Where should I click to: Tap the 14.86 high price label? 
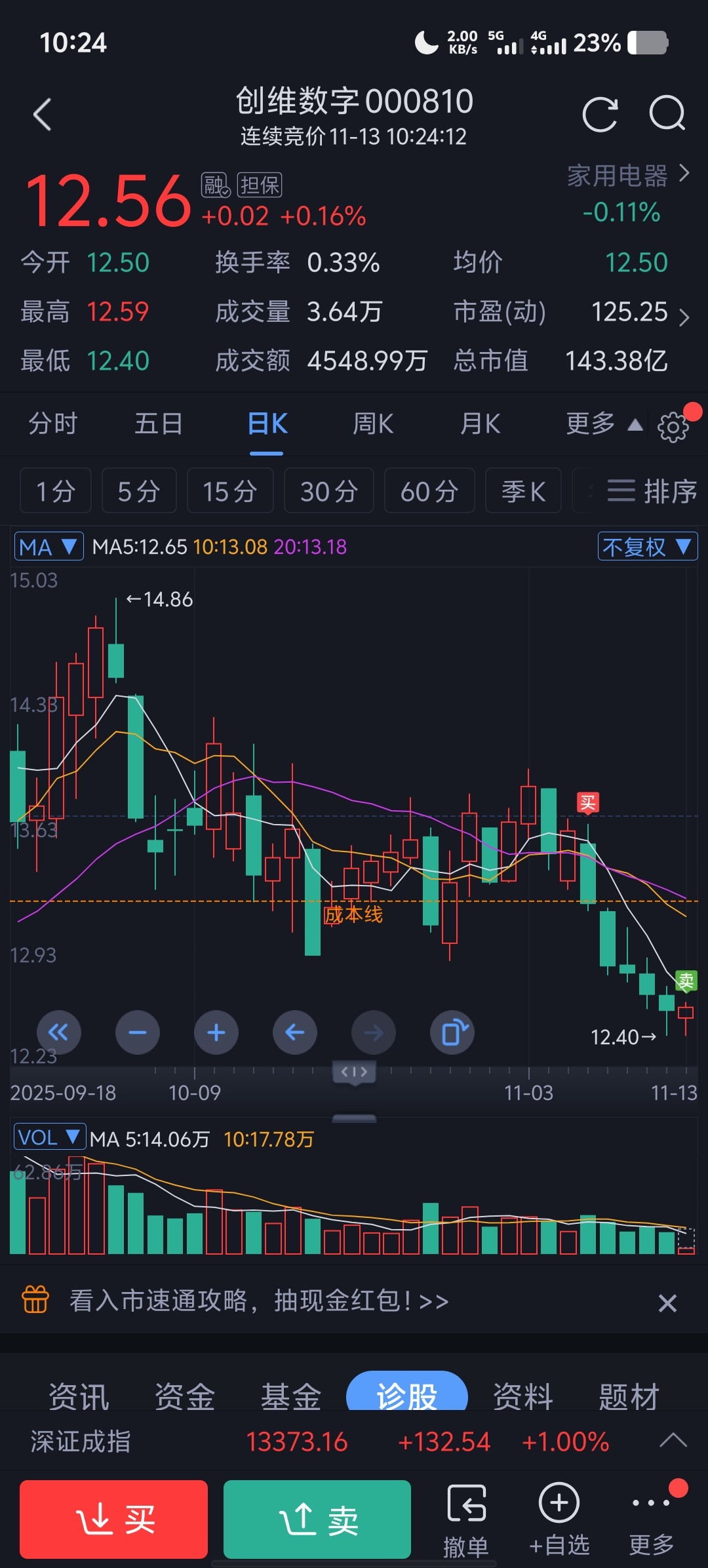pos(160,599)
